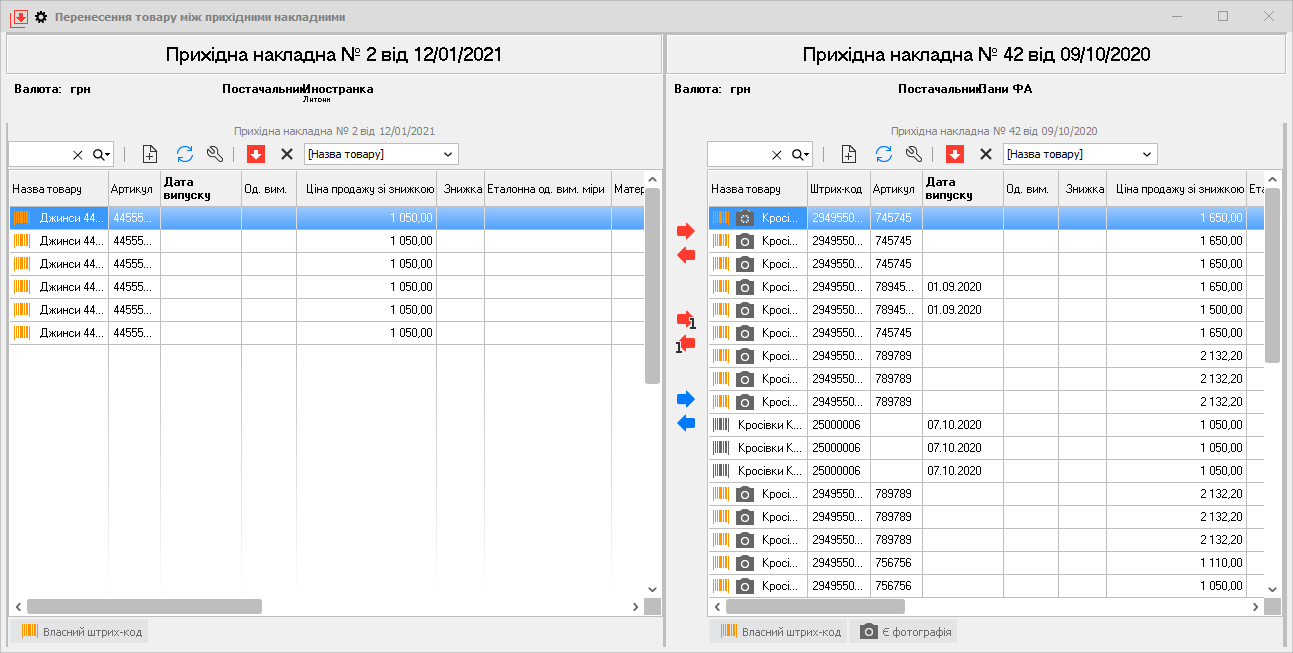Click 'Прихідна накладна № 42' header button
Screen dimensions: 1293x653
tap(975, 55)
